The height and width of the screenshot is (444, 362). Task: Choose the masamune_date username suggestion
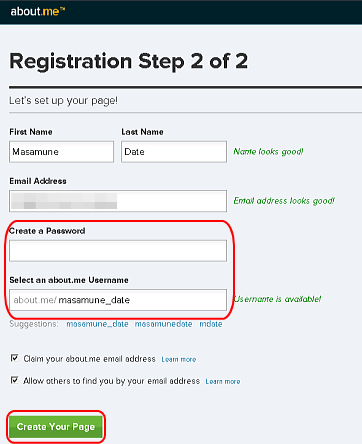[97, 324]
